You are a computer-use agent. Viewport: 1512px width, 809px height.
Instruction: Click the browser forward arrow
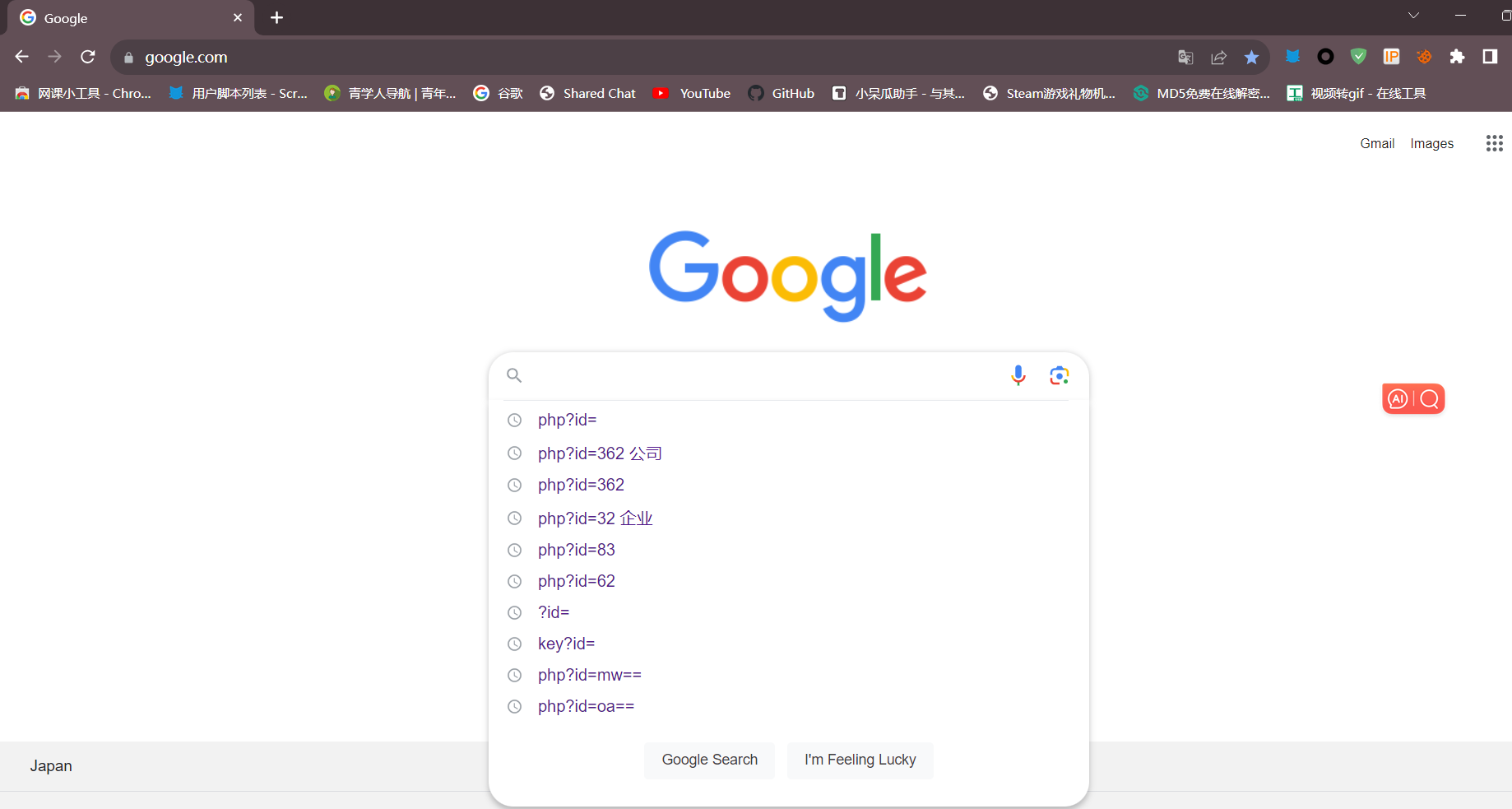pos(55,57)
